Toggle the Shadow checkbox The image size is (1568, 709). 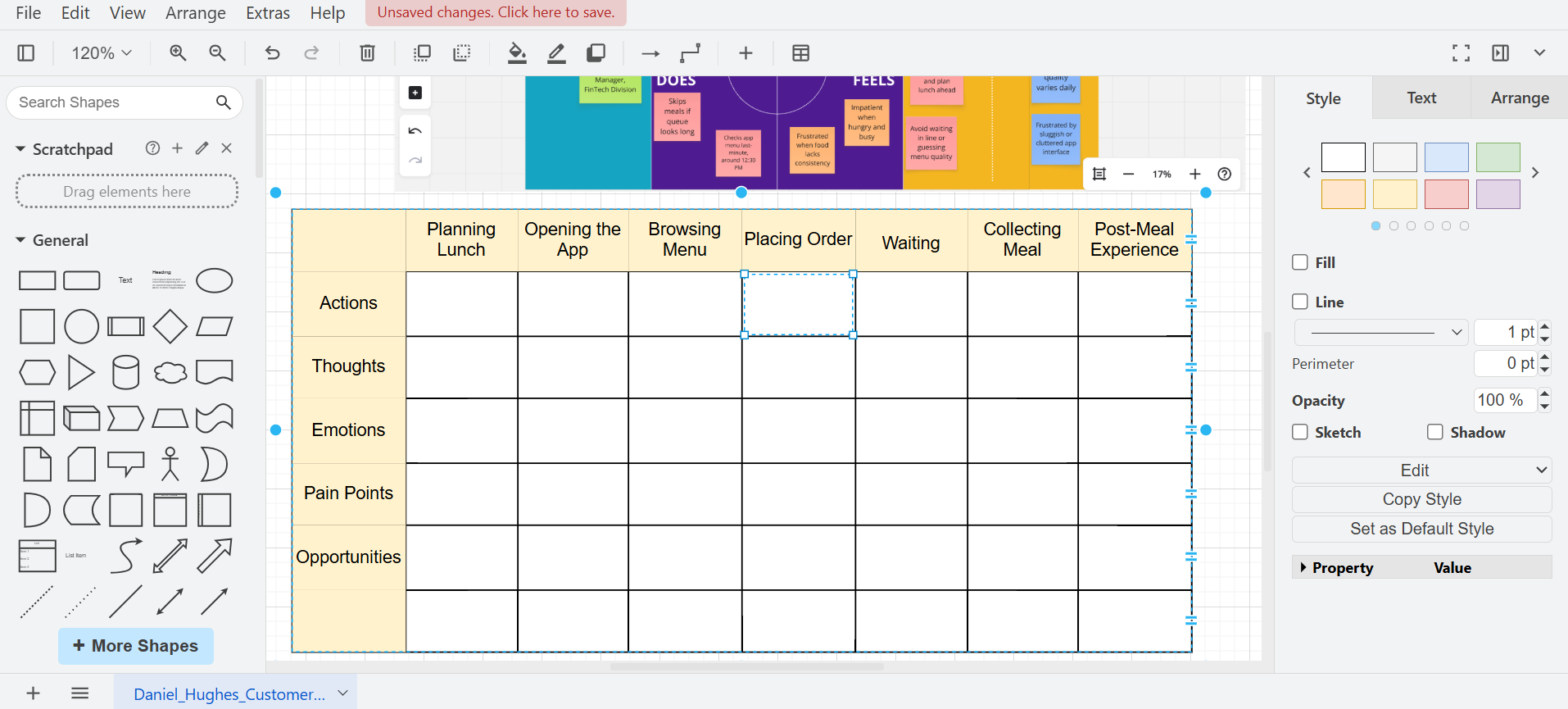click(x=1435, y=432)
